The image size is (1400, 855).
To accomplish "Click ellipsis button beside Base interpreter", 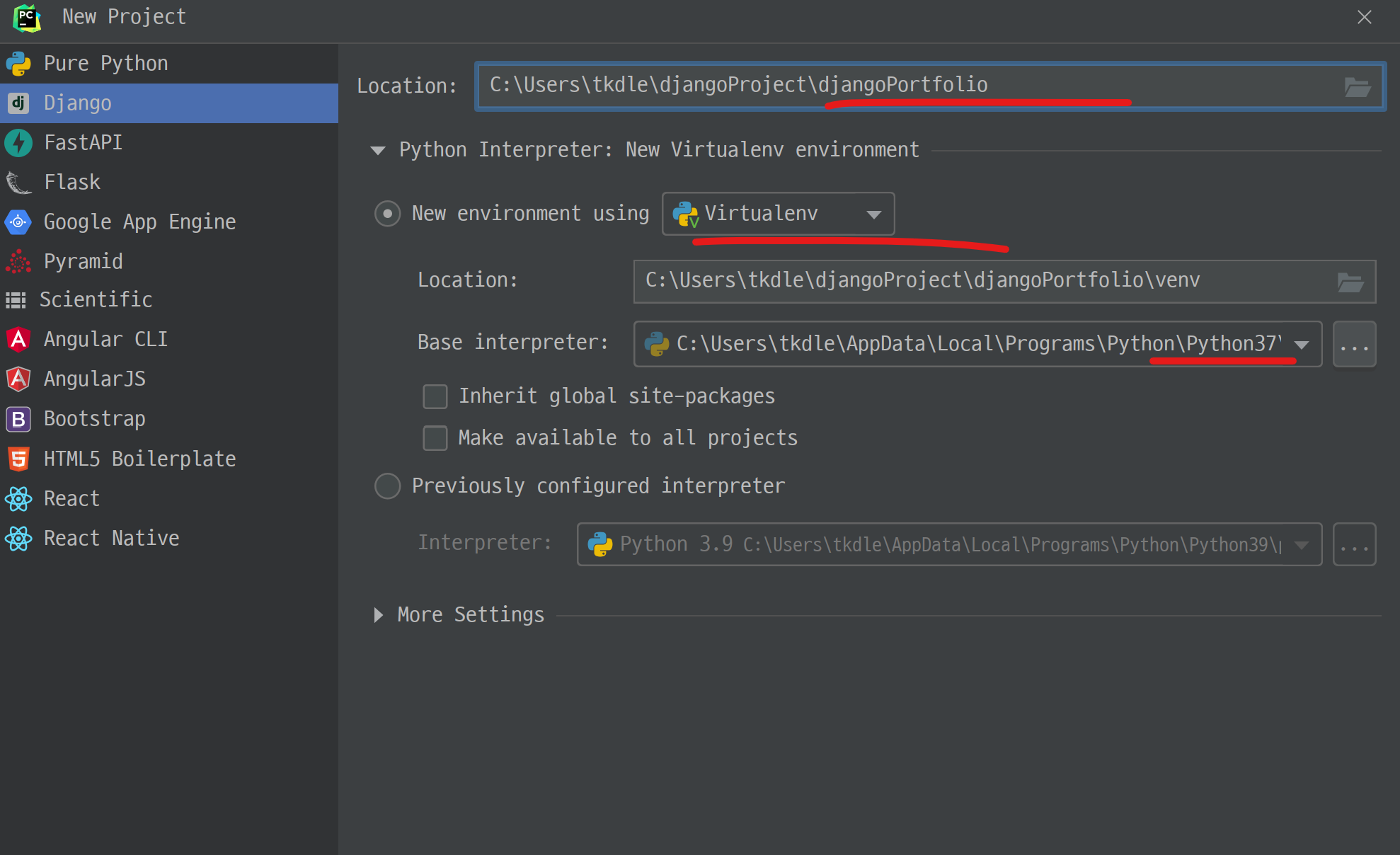I will coord(1354,345).
